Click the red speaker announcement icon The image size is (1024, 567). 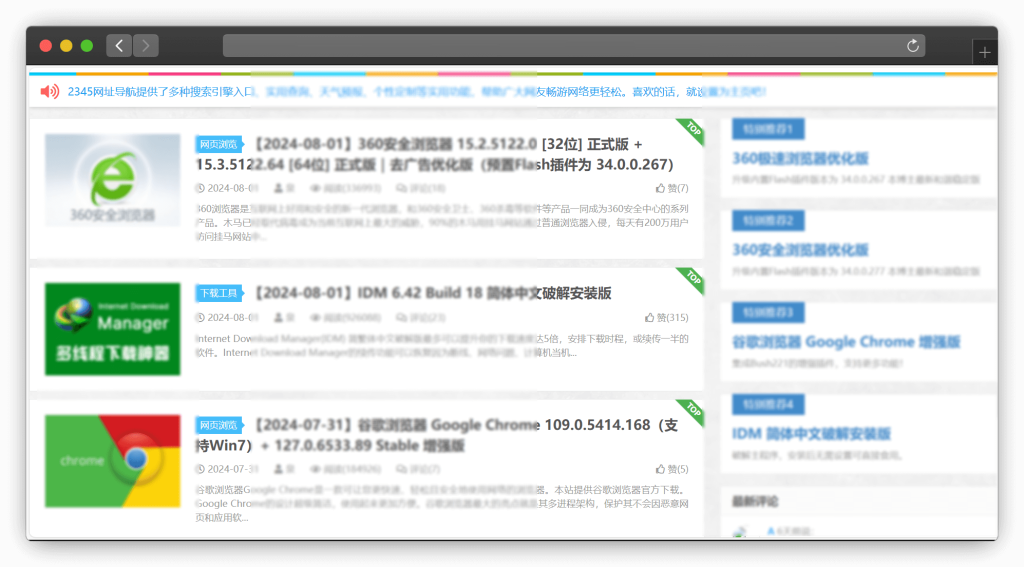[50, 91]
